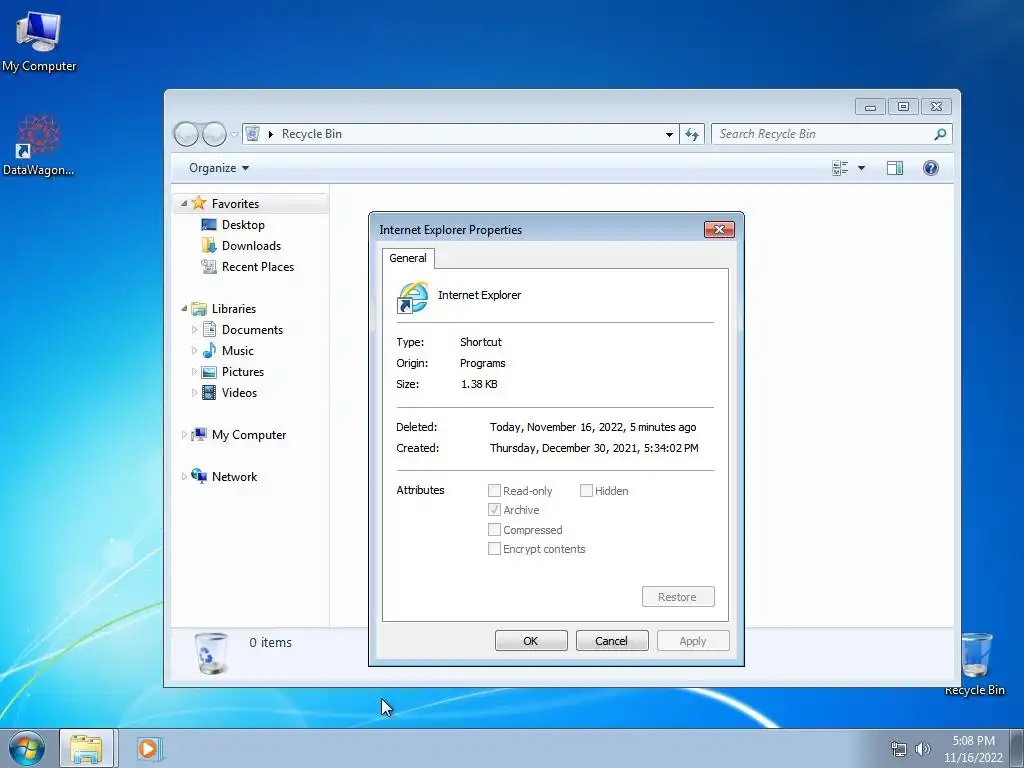Click the Internet Explorer shortcut icon
Image resolution: width=1024 pixels, height=768 pixels.
(413, 297)
